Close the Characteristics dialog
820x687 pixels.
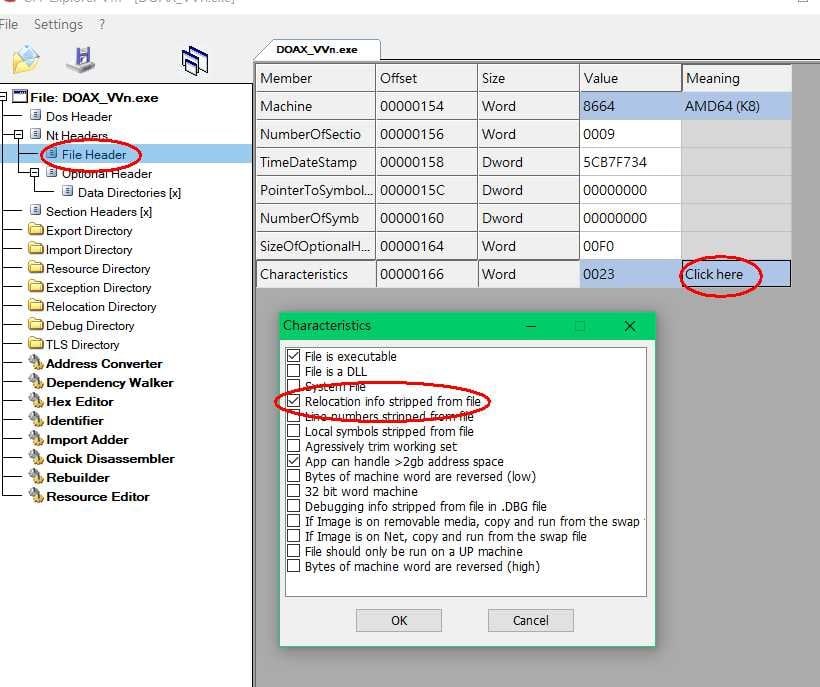tap(630, 326)
